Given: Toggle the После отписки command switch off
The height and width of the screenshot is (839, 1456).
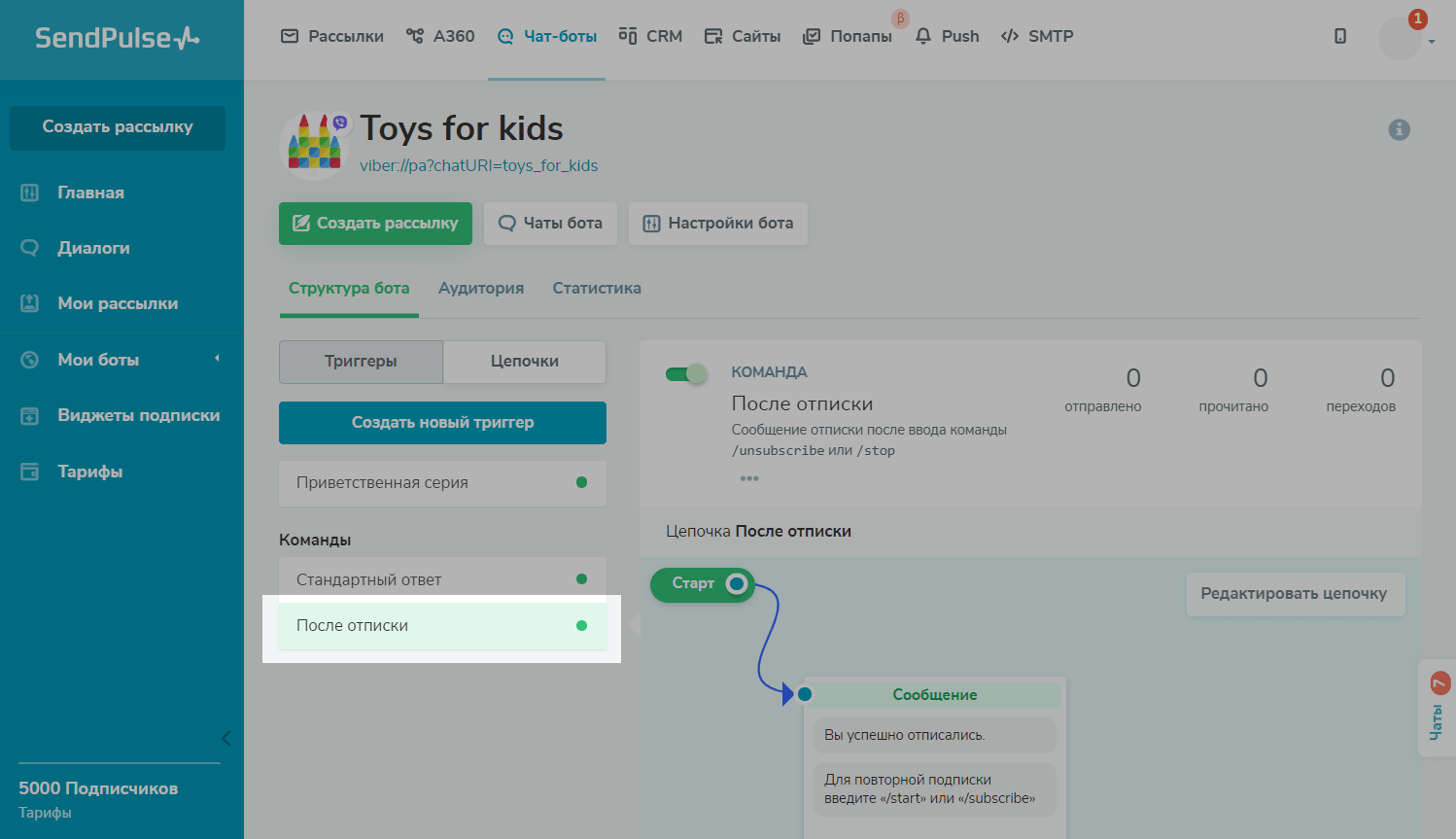Looking at the screenshot, I should [686, 374].
